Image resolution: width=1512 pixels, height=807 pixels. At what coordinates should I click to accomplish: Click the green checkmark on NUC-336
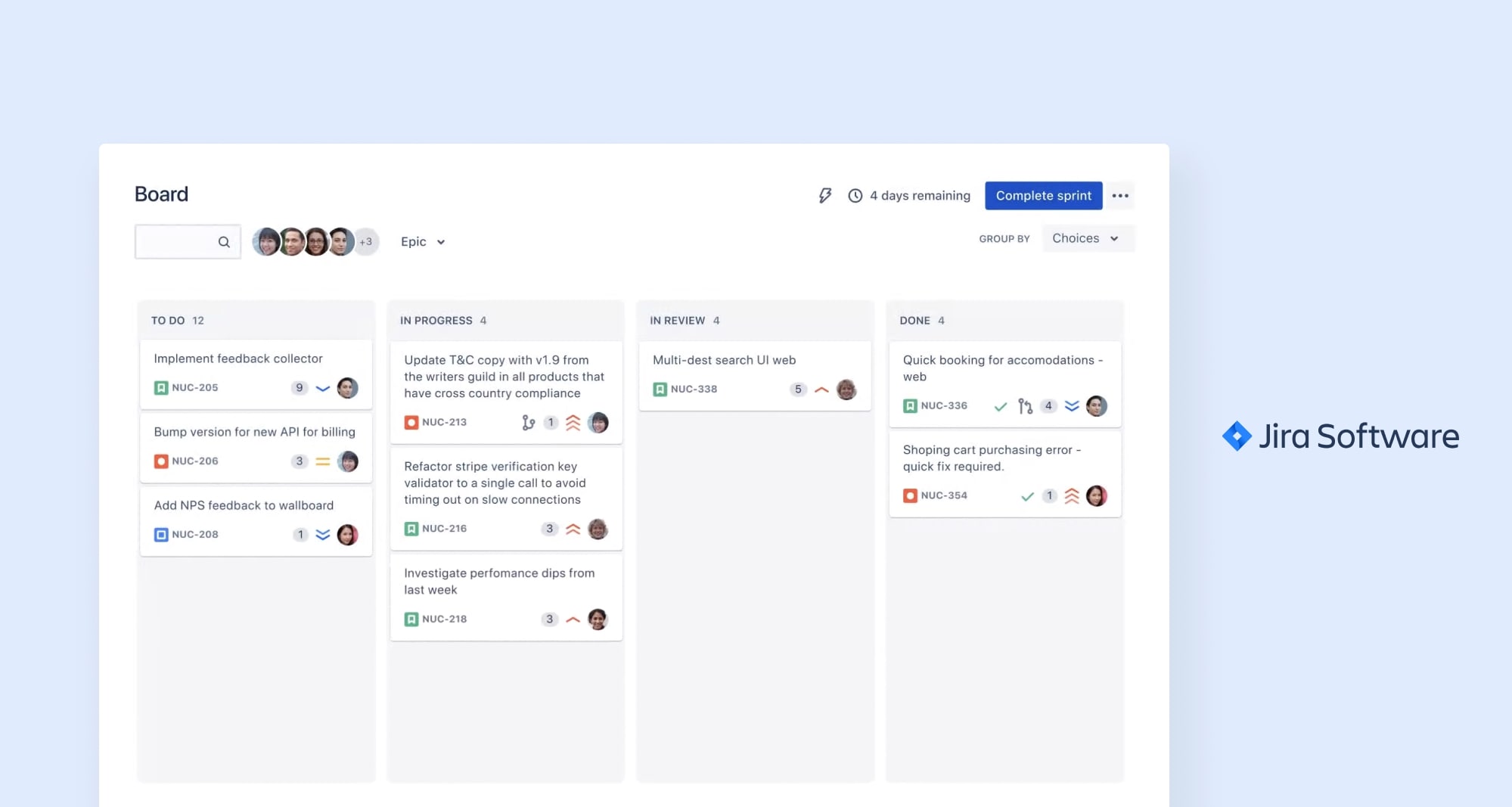[x=1001, y=407]
